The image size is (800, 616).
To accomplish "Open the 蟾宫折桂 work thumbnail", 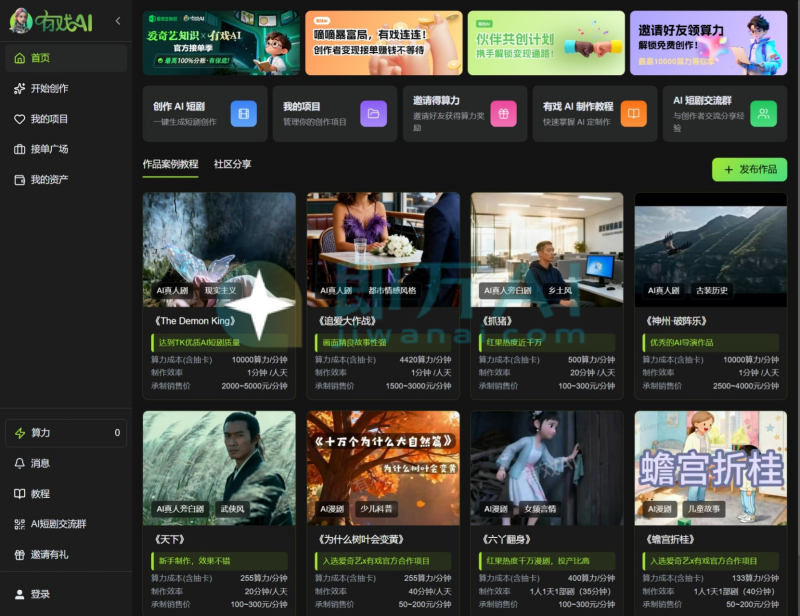I will coord(710,466).
